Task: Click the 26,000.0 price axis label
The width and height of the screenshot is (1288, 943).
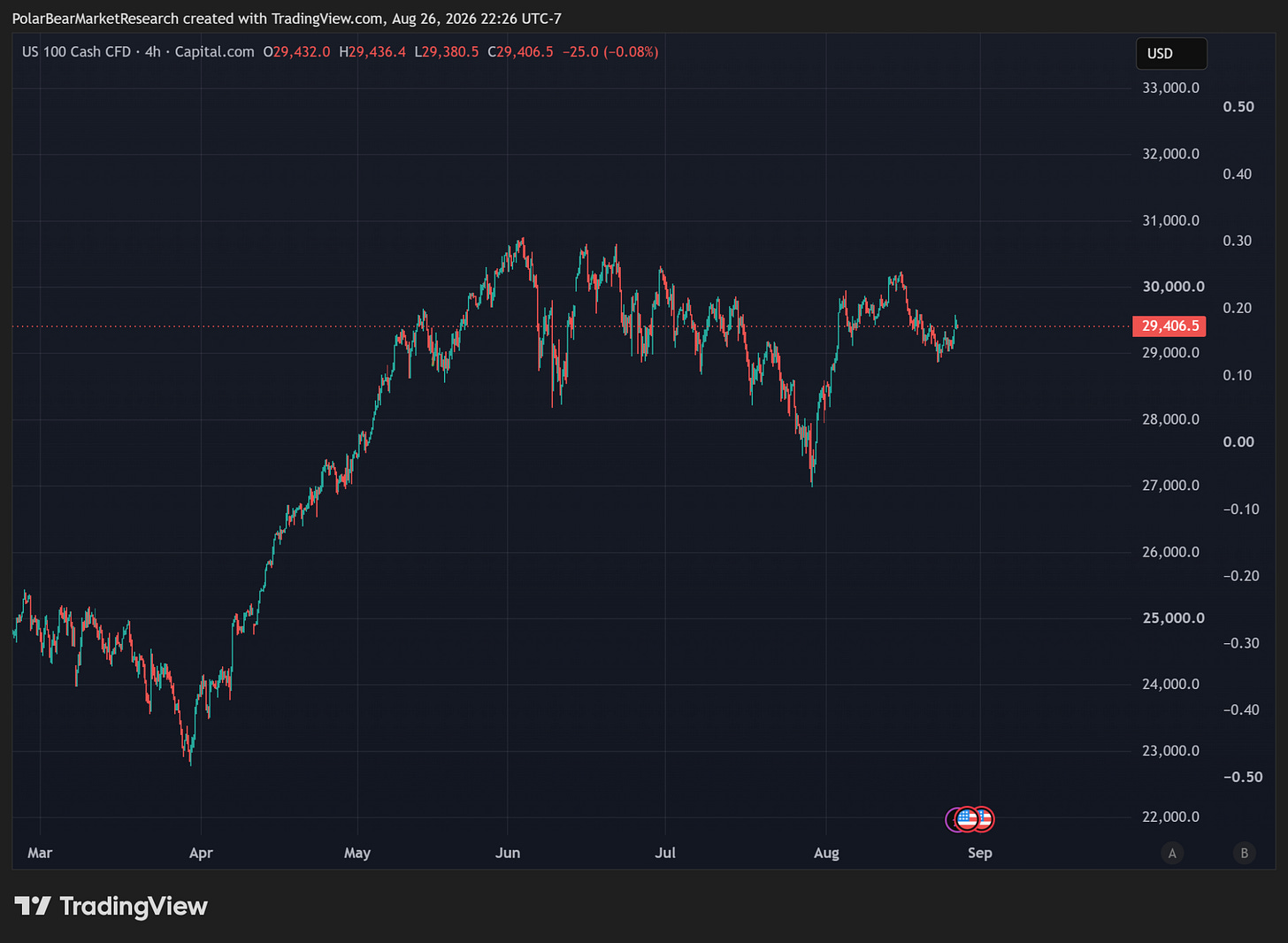Action: click(1171, 552)
